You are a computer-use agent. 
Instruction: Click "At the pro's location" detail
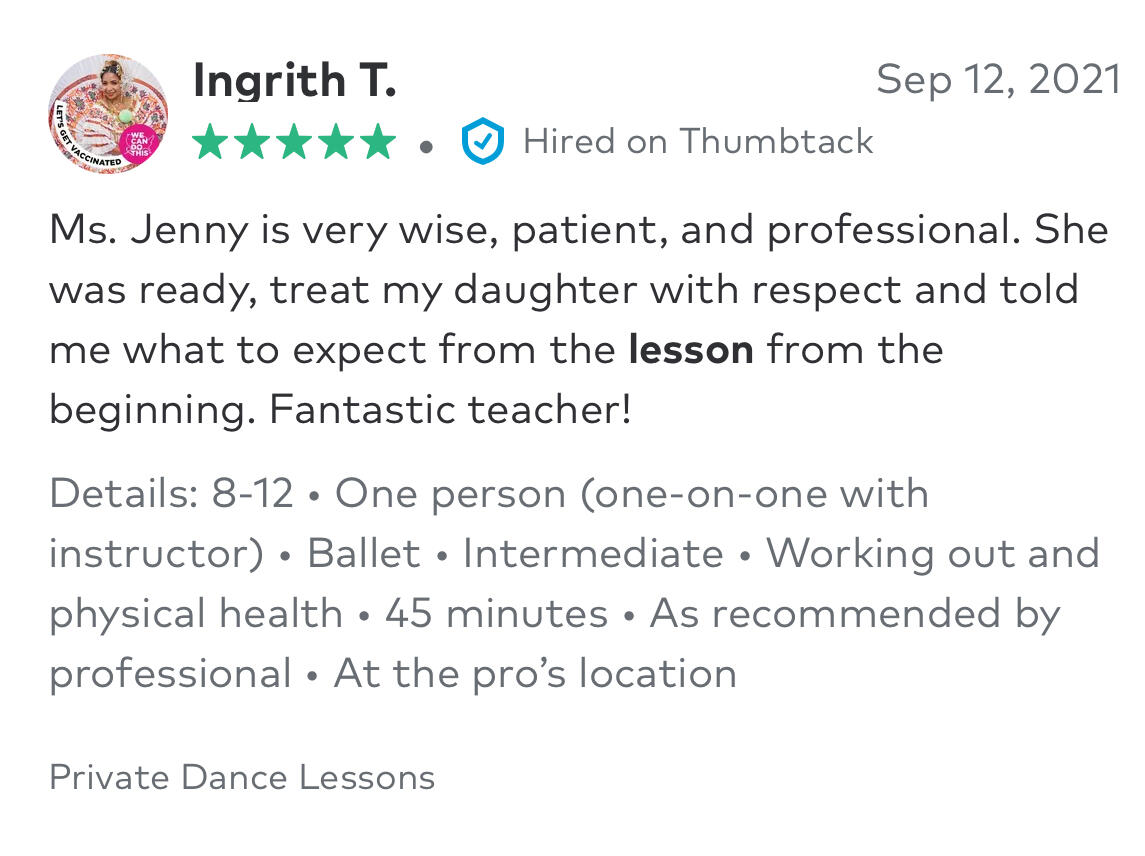[535, 674]
